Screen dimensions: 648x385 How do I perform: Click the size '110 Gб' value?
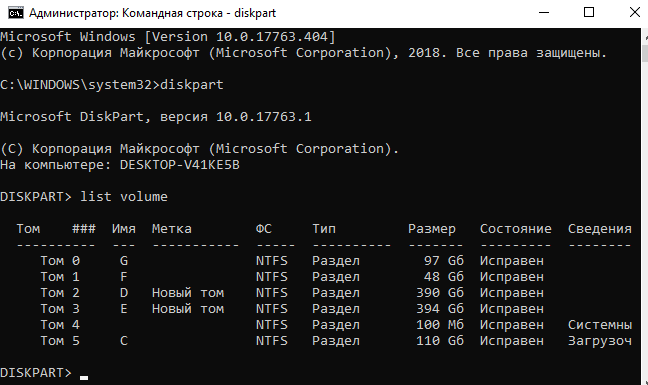pos(440,341)
